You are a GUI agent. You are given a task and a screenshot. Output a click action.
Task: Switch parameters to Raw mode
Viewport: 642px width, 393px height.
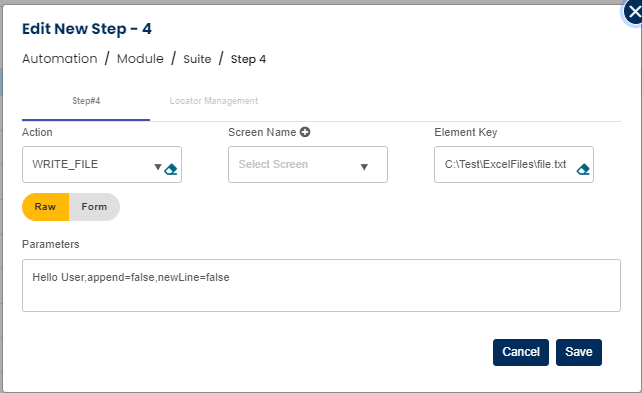click(45, 207)
